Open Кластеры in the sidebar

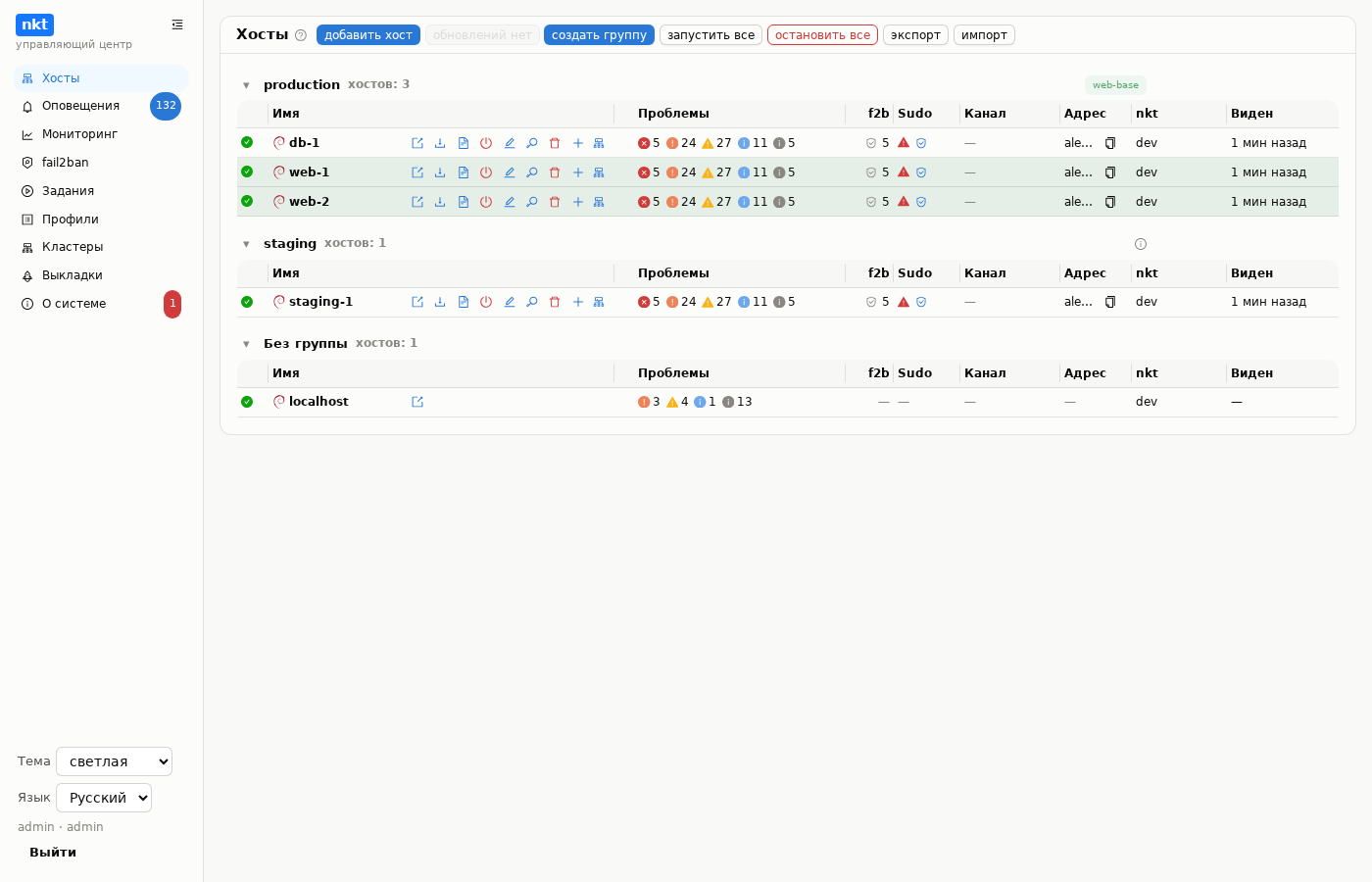101,247
